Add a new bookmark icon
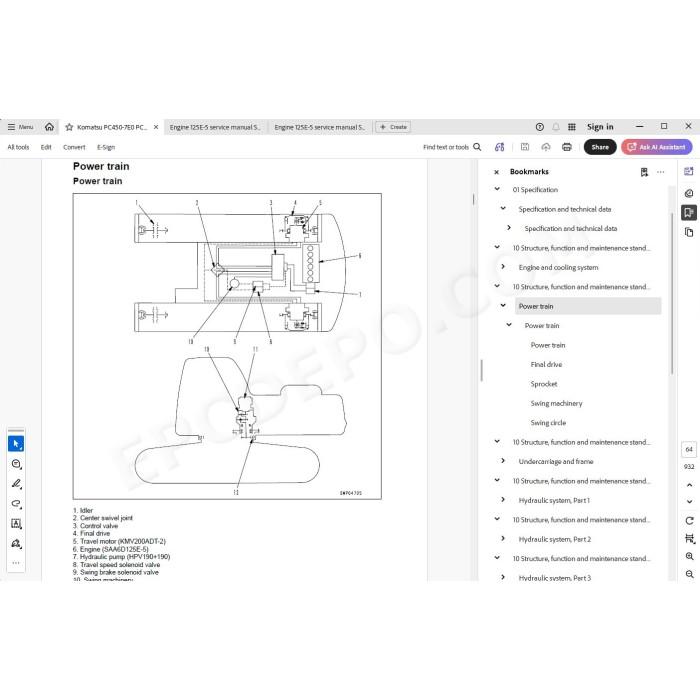 click(x=644, y=172)
